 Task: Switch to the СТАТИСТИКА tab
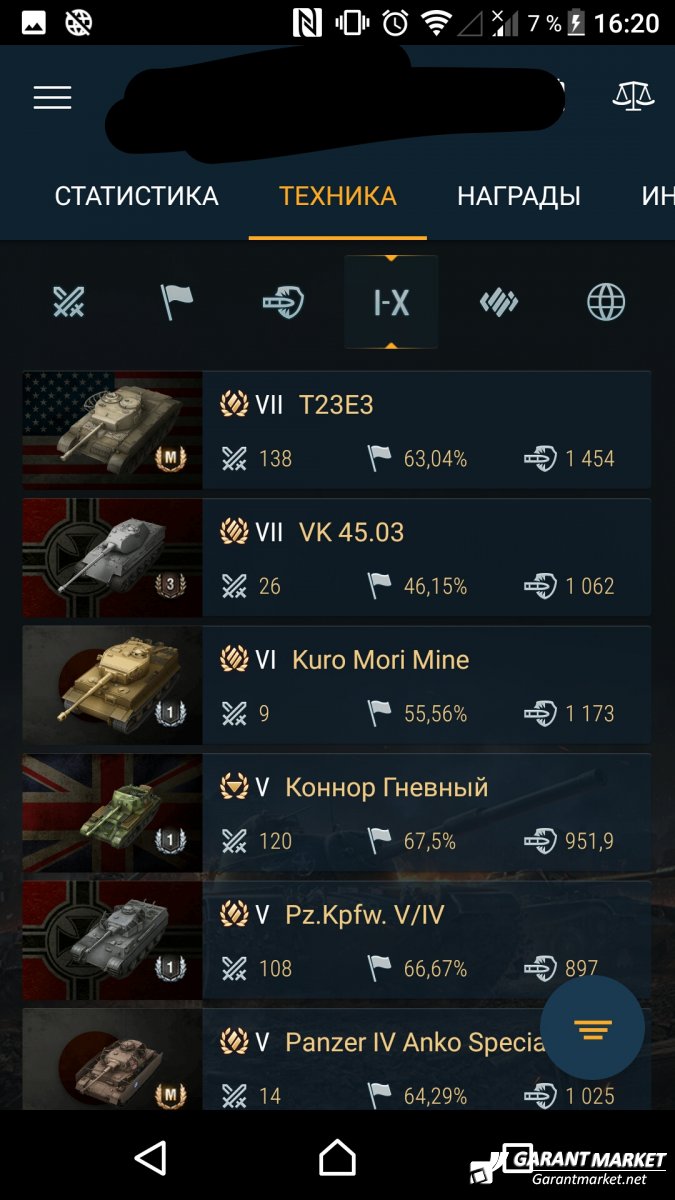coord(136,196)
